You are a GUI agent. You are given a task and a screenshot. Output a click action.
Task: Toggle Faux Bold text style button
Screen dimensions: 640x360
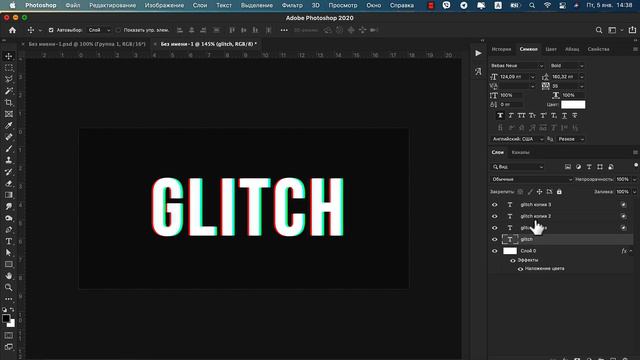[x=500, y=116]
